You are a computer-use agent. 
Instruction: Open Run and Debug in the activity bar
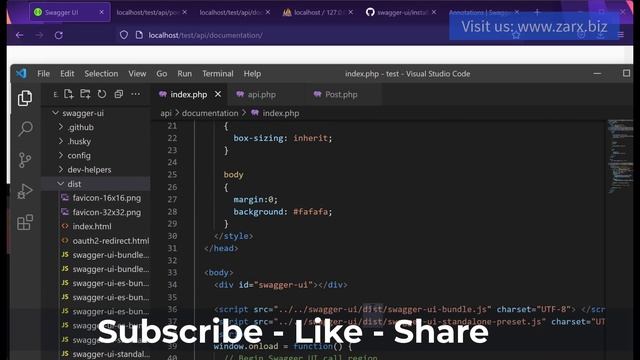point(25,191)
